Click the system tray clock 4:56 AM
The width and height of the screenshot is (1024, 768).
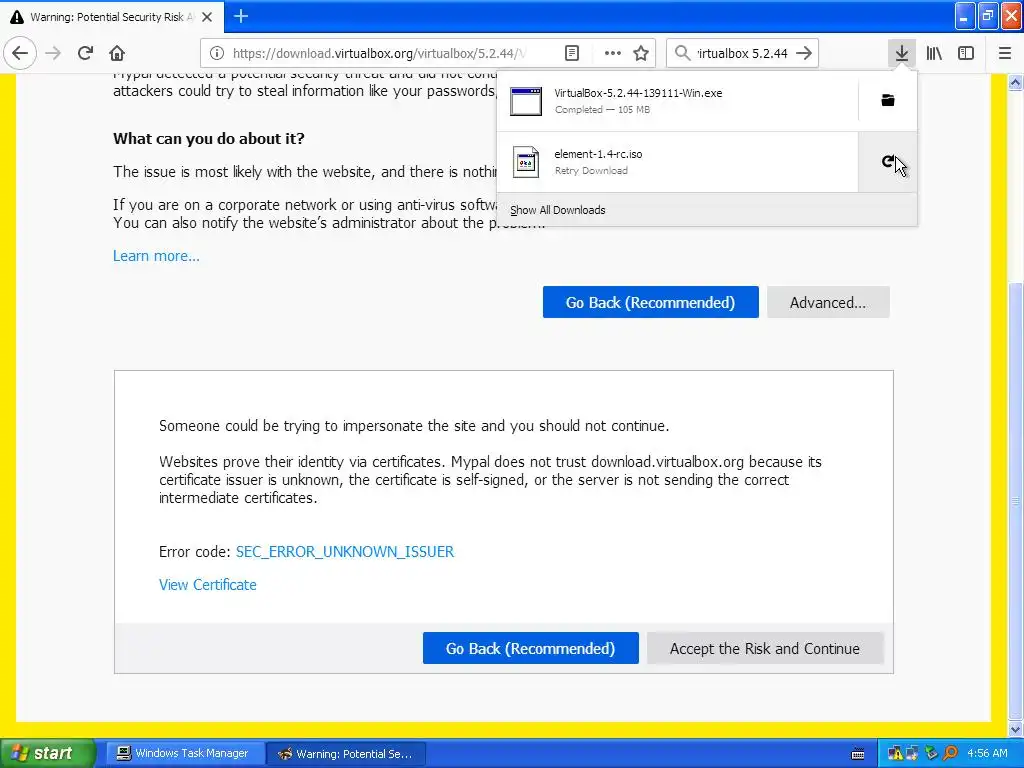coord(987,753)
